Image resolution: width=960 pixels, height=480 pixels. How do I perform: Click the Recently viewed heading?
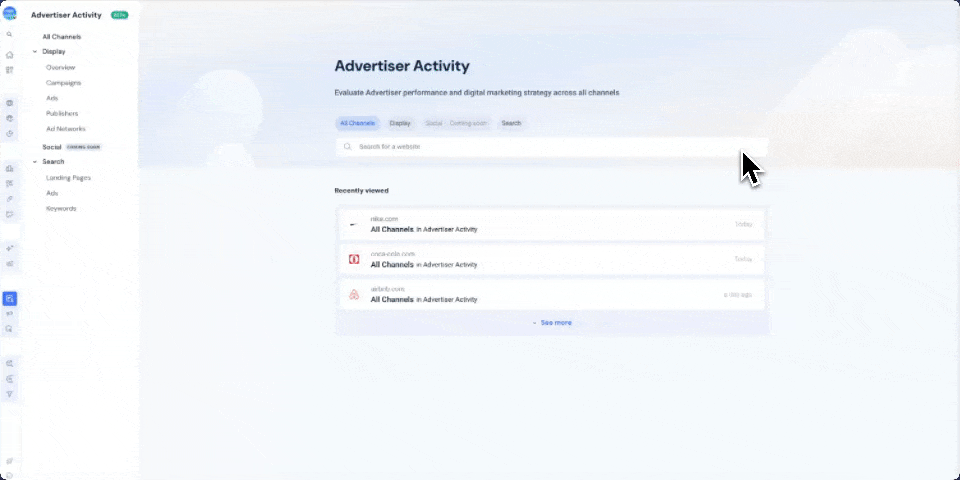click(361, 191)
